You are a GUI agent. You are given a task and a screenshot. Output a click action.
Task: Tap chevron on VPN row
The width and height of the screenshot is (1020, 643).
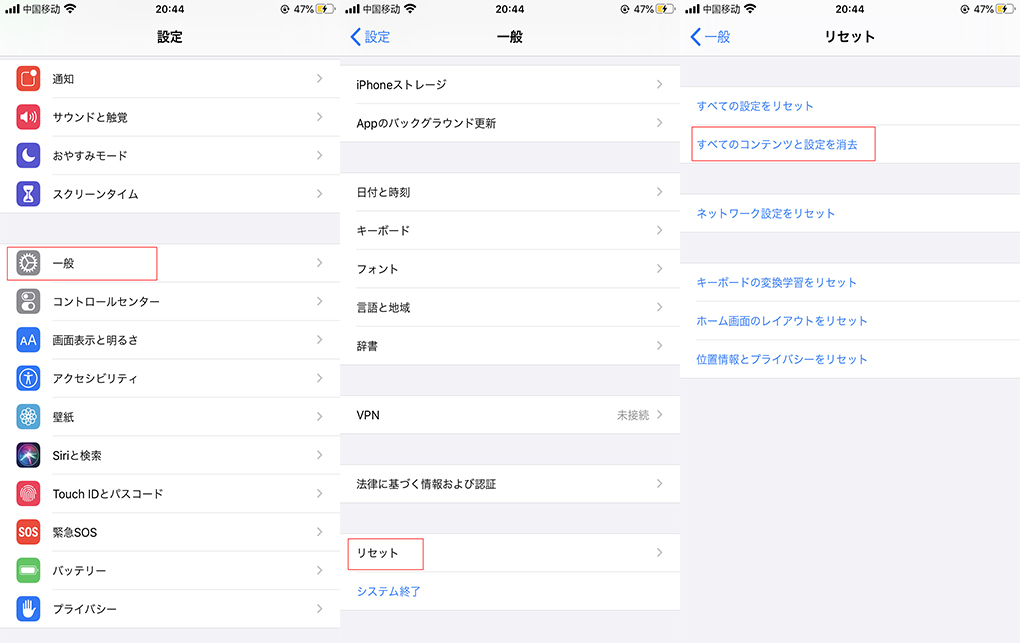pos(660,415)
